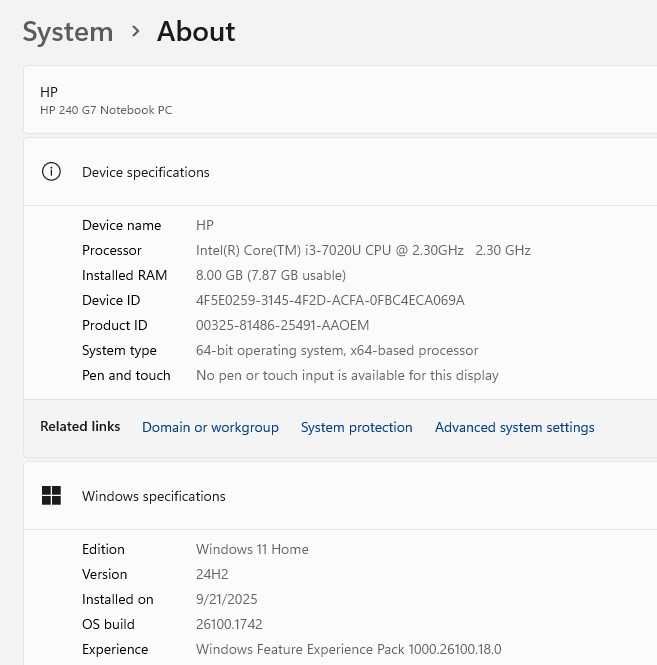Click Installed on date 9/21/2025
This screenshot has height=665, width=657.
(226, 599)
